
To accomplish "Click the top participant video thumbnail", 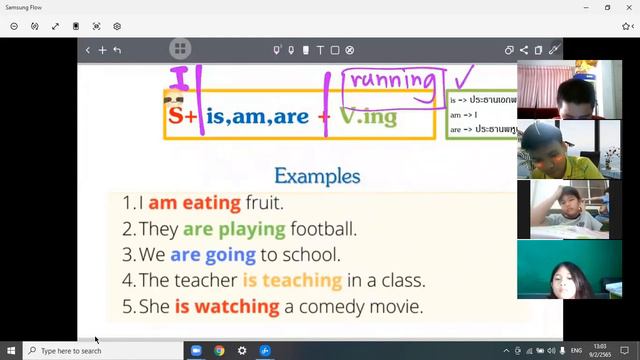I will tap(569, 89).
